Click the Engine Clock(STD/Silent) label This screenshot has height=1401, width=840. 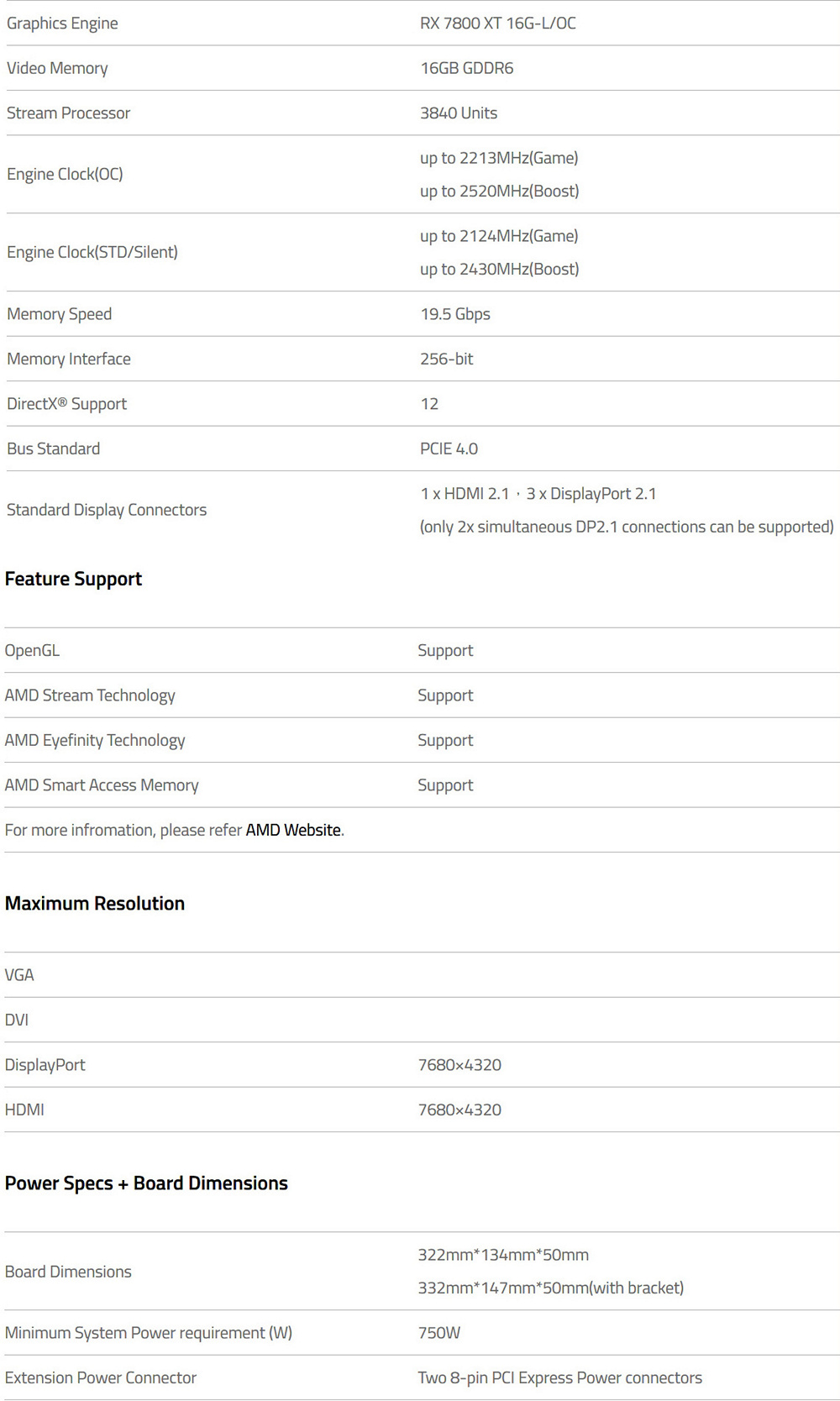pos(92,252)
